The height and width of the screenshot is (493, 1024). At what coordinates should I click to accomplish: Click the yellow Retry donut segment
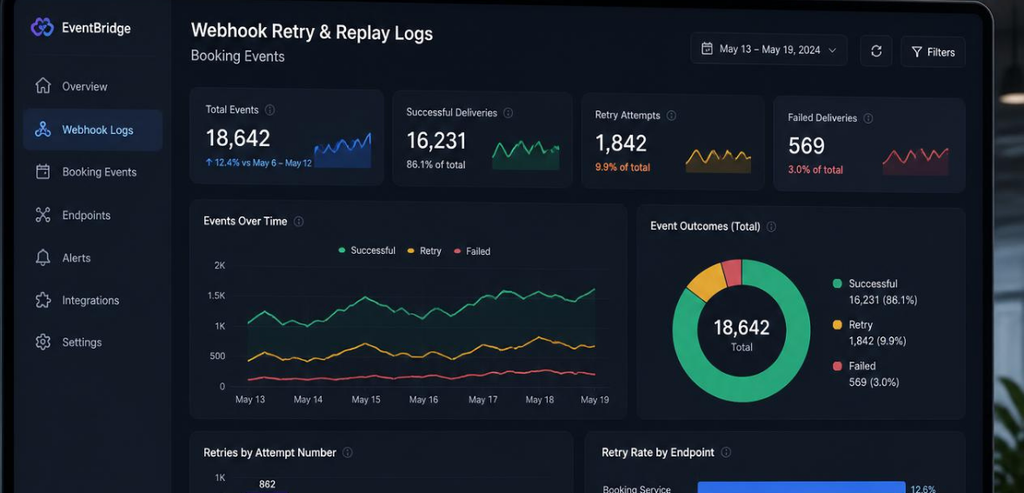tap(707, 282)
